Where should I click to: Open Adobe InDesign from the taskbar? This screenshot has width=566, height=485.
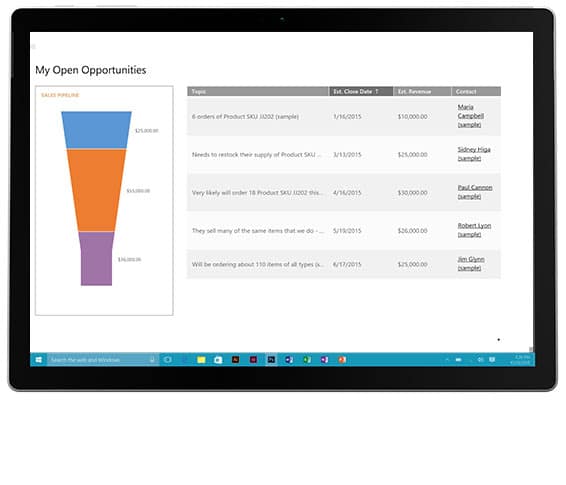point(253,360)
